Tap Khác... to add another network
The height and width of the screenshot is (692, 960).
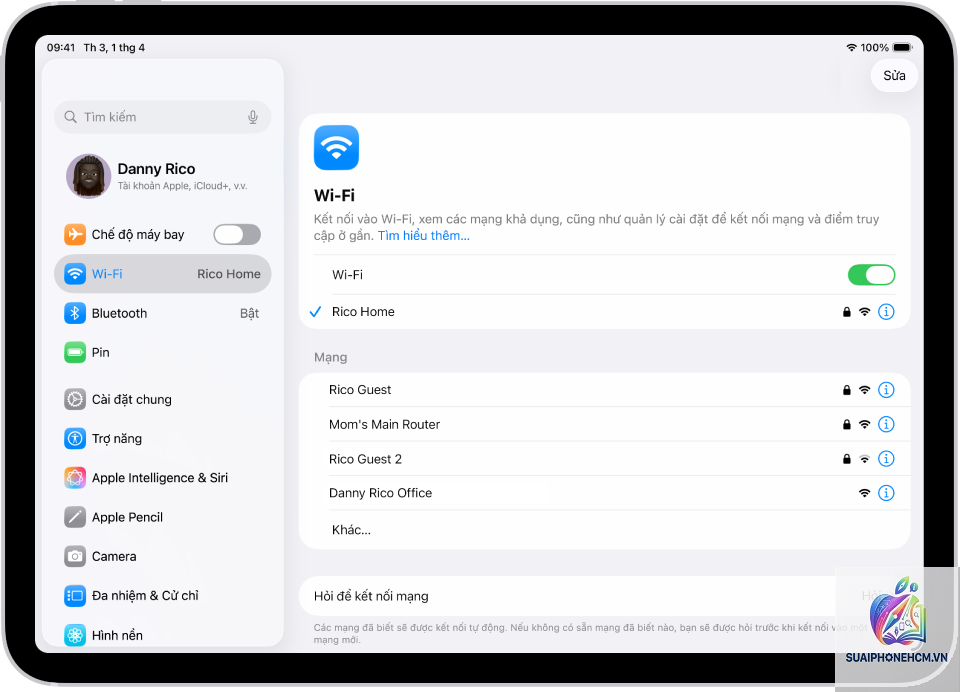[604, 530]
